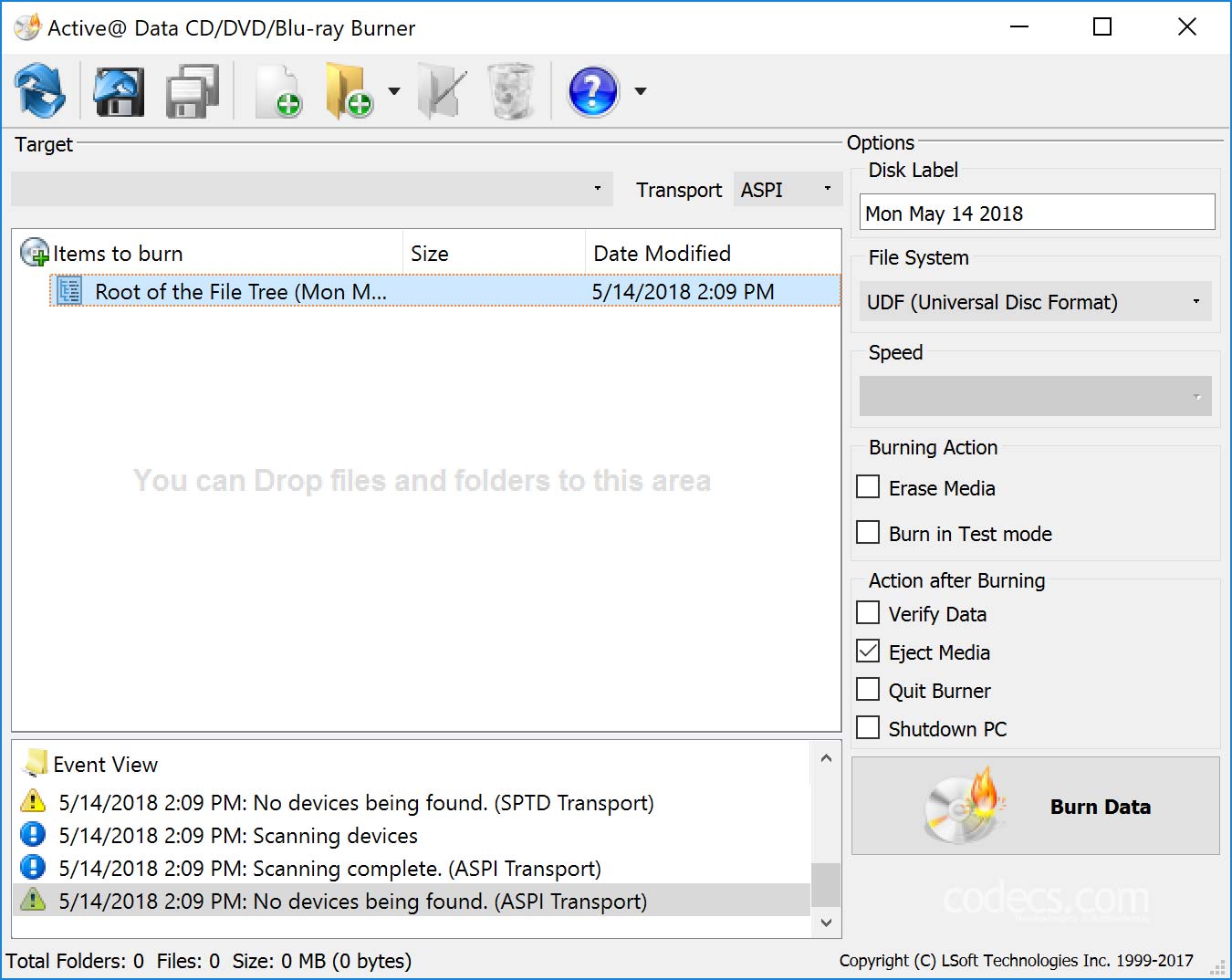Click the blue help question icon
The height and width of the screenshot is (980, 1232).
coord(593,91)
